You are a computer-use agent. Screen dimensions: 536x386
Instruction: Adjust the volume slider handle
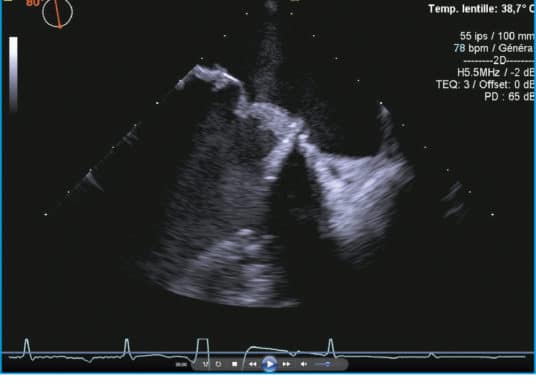(327, 364)
